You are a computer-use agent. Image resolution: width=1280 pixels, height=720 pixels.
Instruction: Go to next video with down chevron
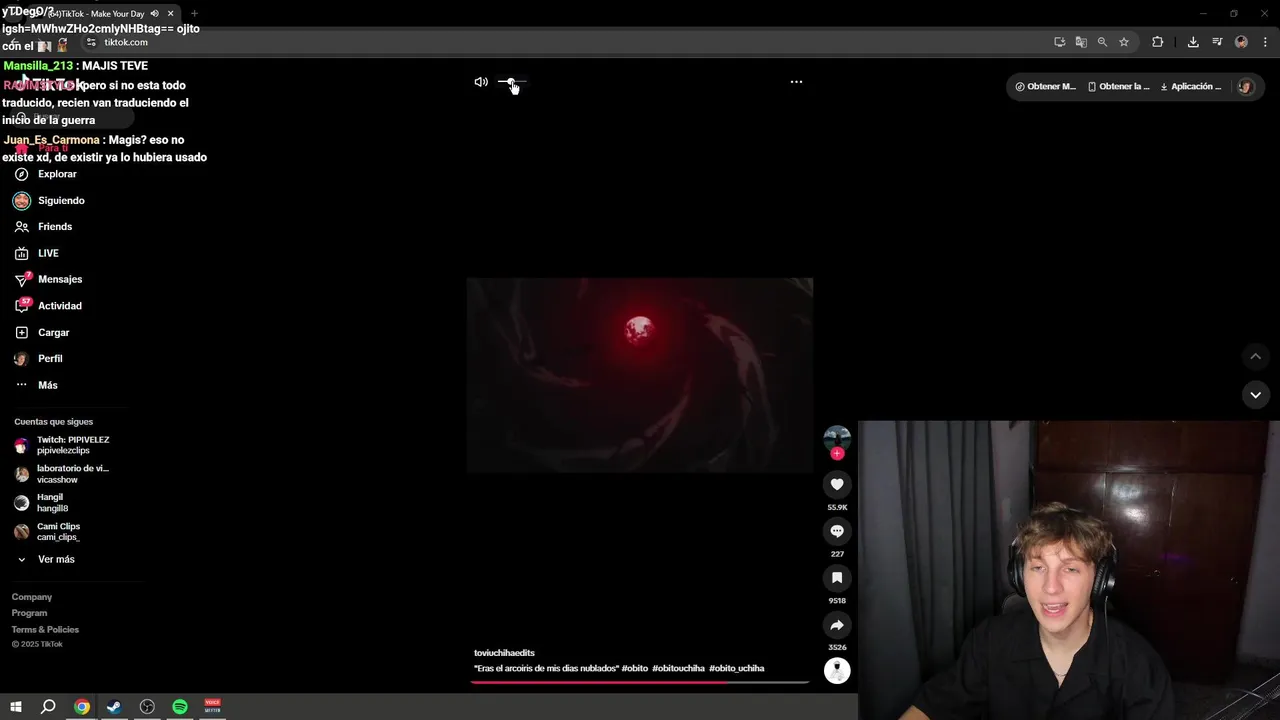pyautogui.click(x=1255, y=395)
